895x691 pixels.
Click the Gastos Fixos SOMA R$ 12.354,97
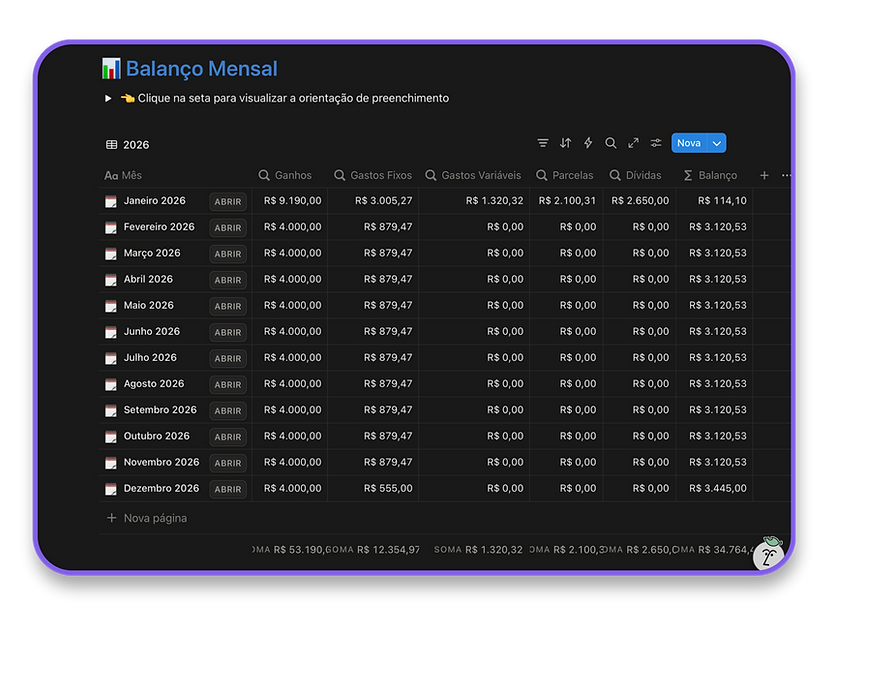tap(373, 549)
